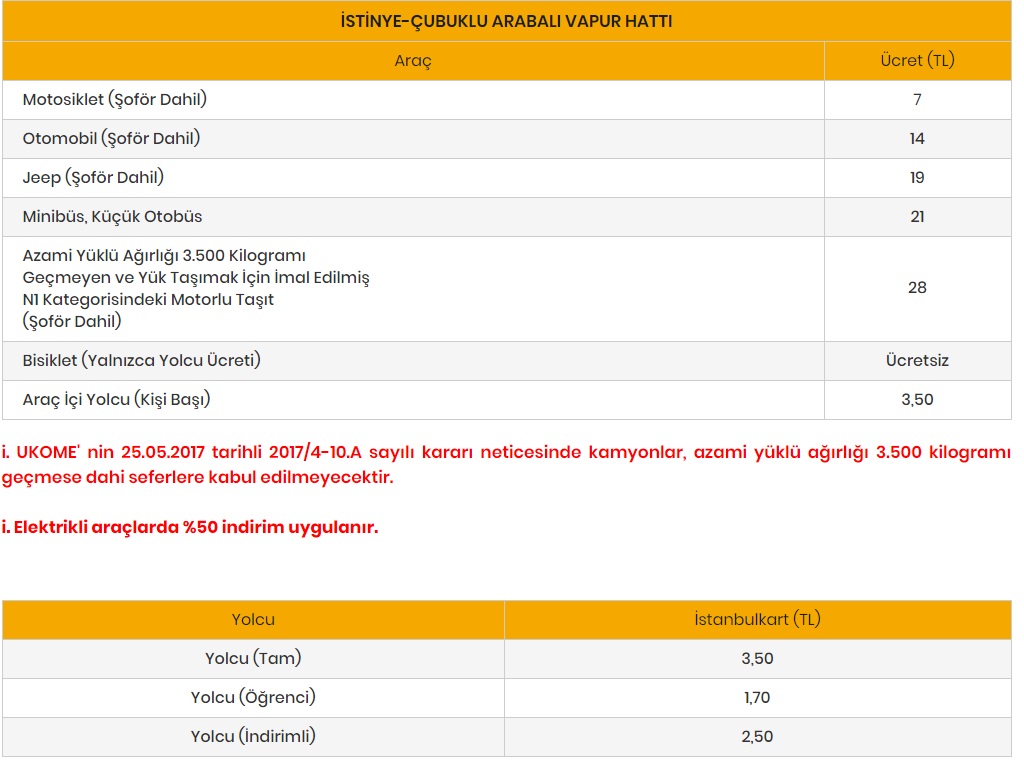Select the Yolcu (İndirimli) row label

pos(253,737)
